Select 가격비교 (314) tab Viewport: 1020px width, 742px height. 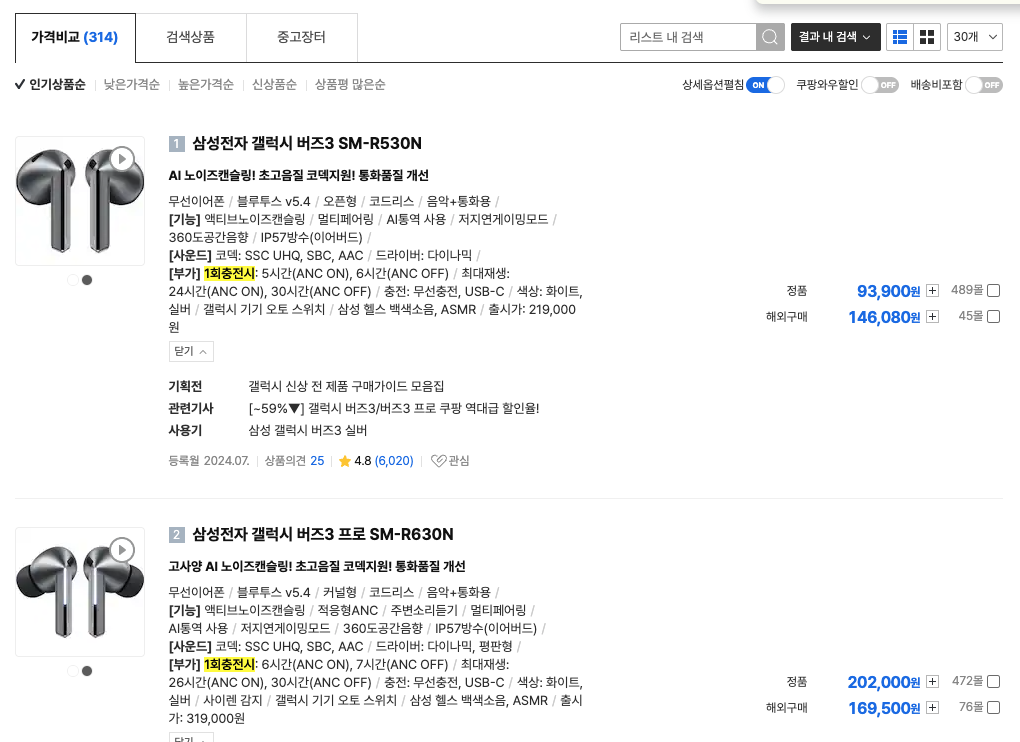(x=75, y=37)
